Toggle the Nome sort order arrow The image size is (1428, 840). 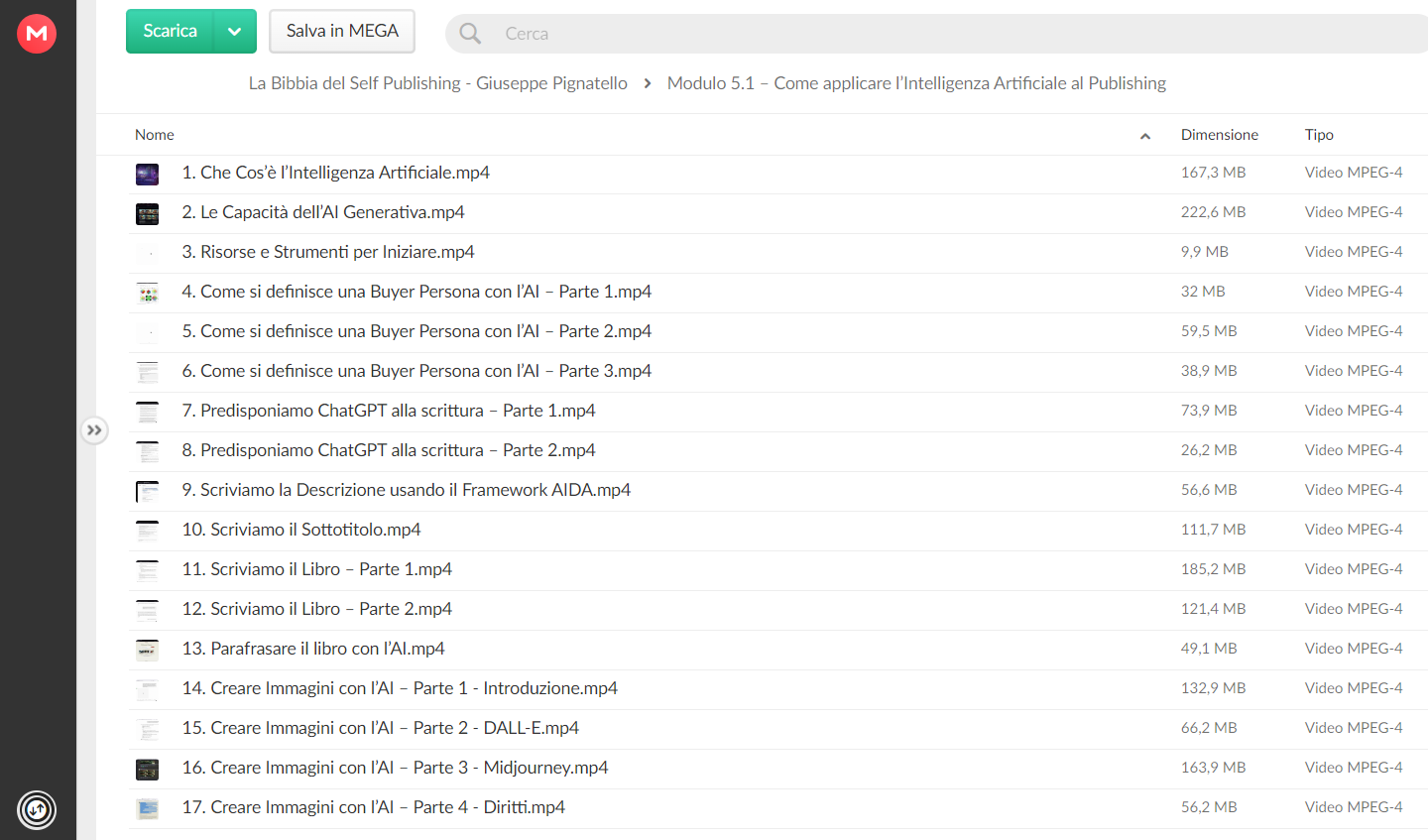click(1145, 136)
